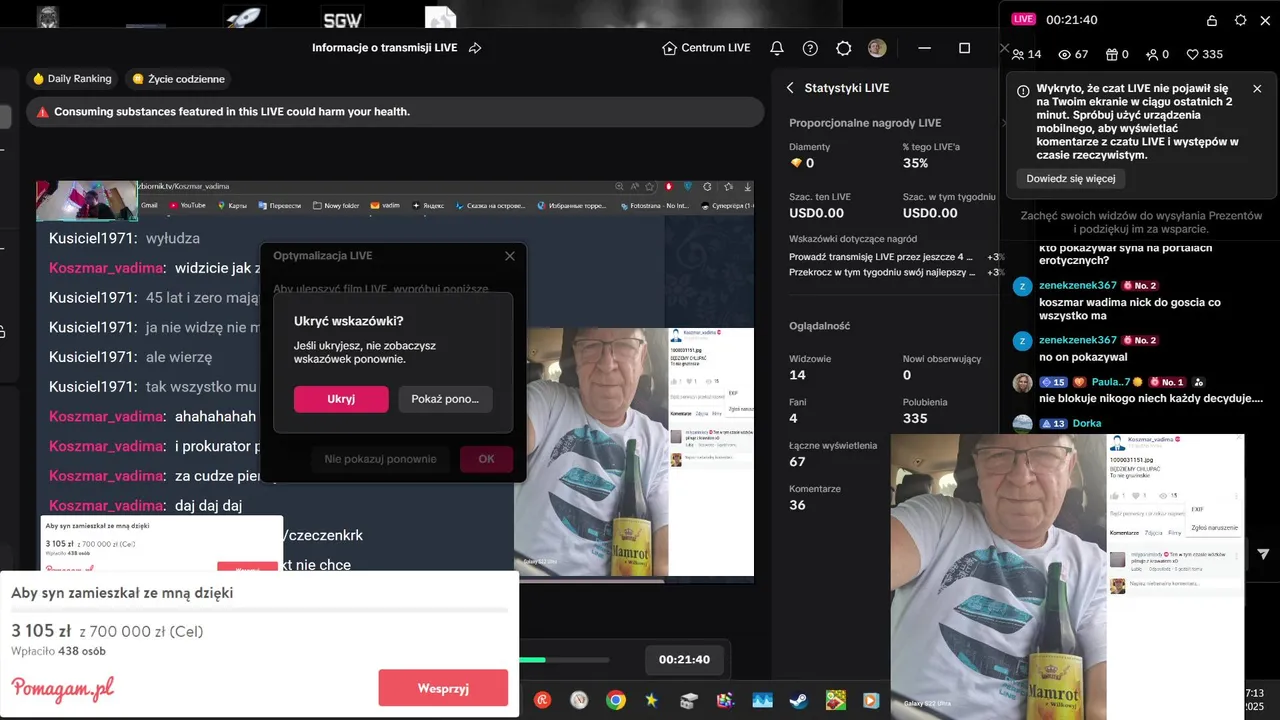Click Polubienia value 335 in stats
The width and height of the screenshot is (1280, 720).
(x=915, y=419)
